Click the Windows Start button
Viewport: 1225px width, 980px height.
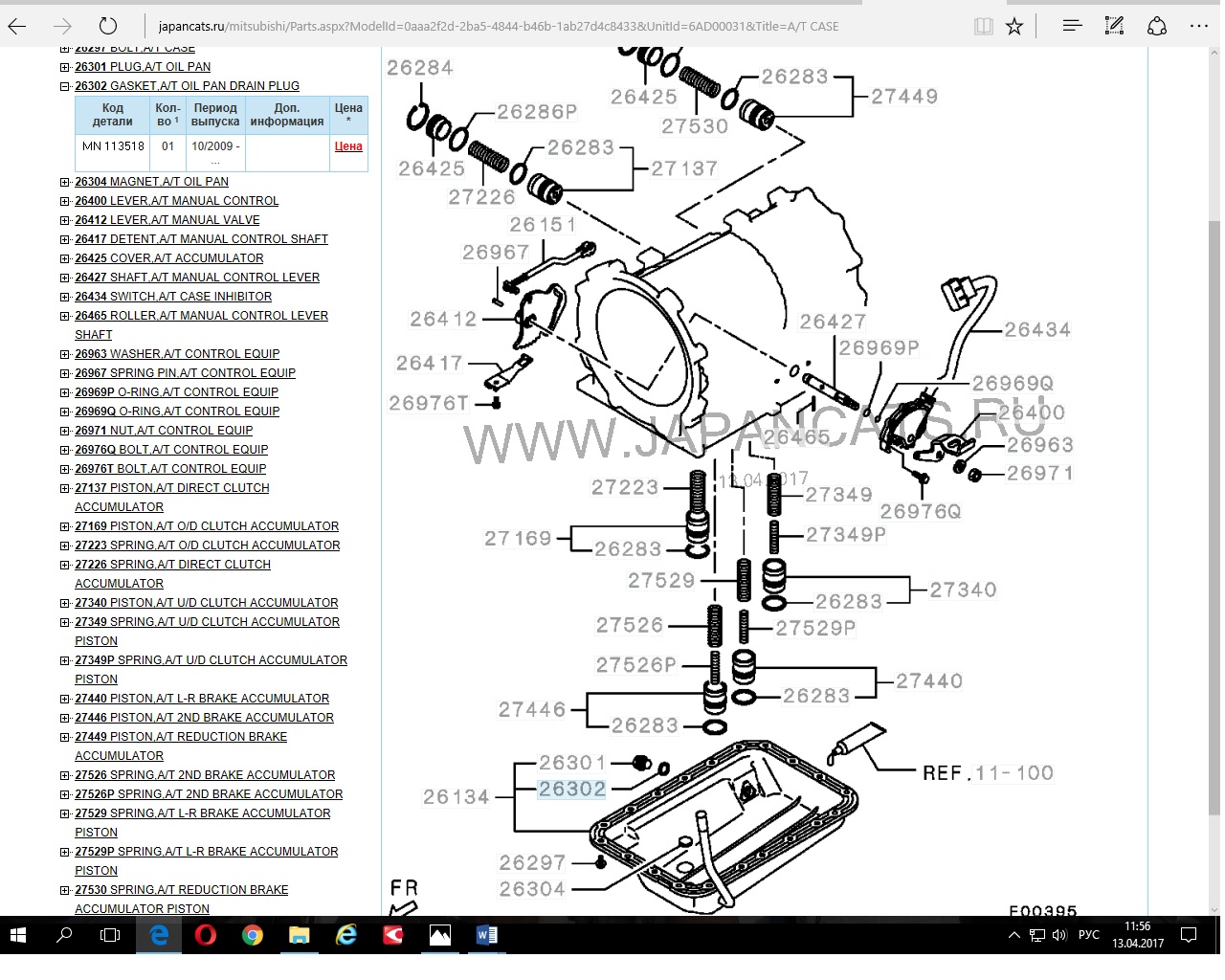pyautogui.click(x=18, y=935)
